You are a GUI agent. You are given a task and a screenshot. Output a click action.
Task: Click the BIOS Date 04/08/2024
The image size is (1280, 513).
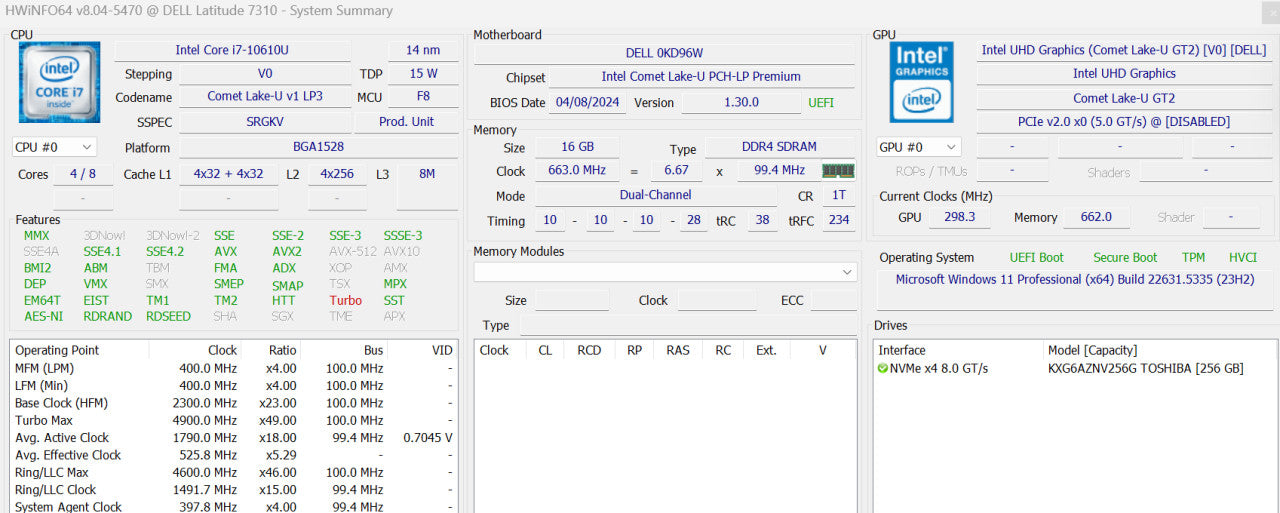[587, 102]
